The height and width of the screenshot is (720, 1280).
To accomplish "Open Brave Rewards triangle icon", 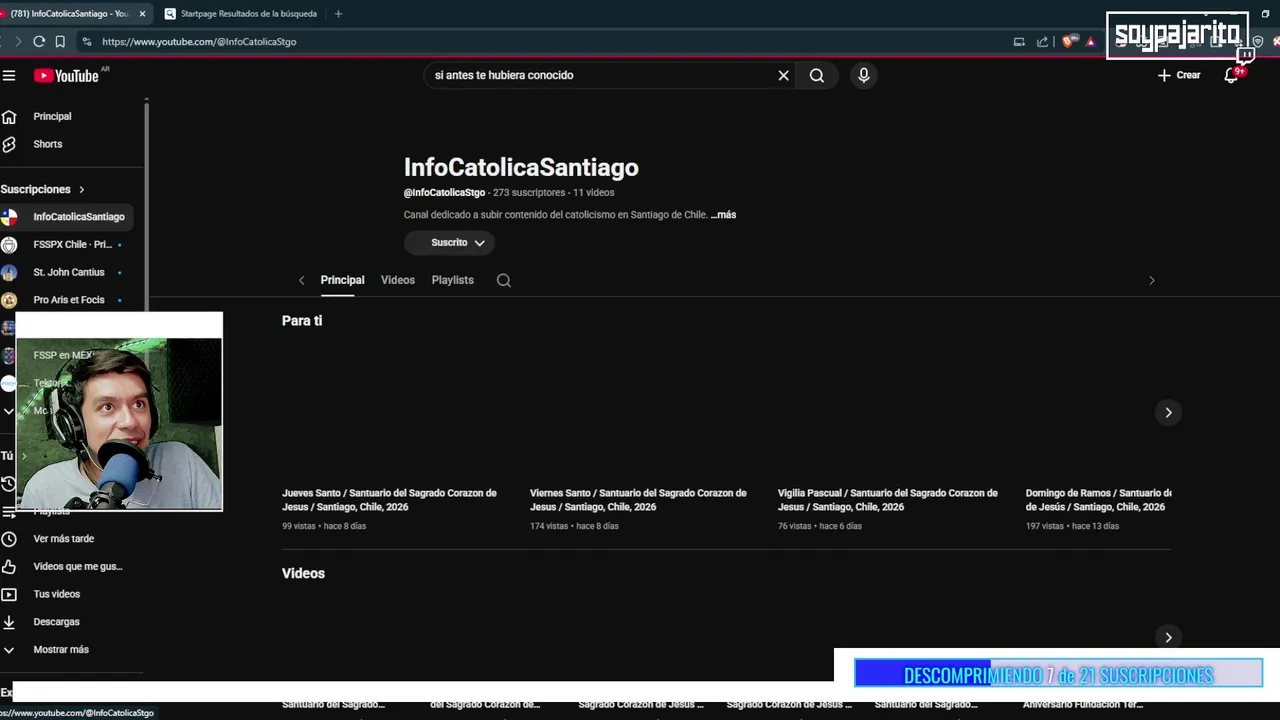I will coord(1090,41).
